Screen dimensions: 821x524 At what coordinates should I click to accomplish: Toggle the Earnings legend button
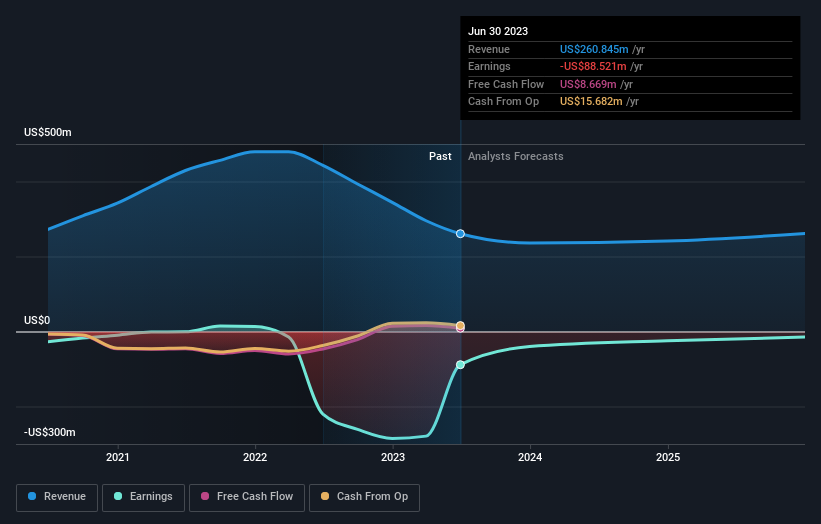[x=143, y=497]
